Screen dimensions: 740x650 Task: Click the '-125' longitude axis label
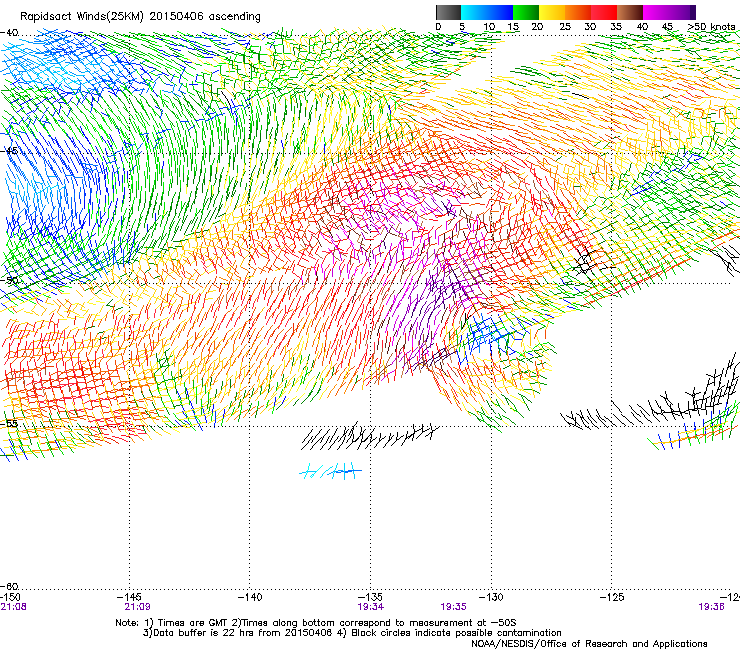pyautogui.click(x=612, y=597)
